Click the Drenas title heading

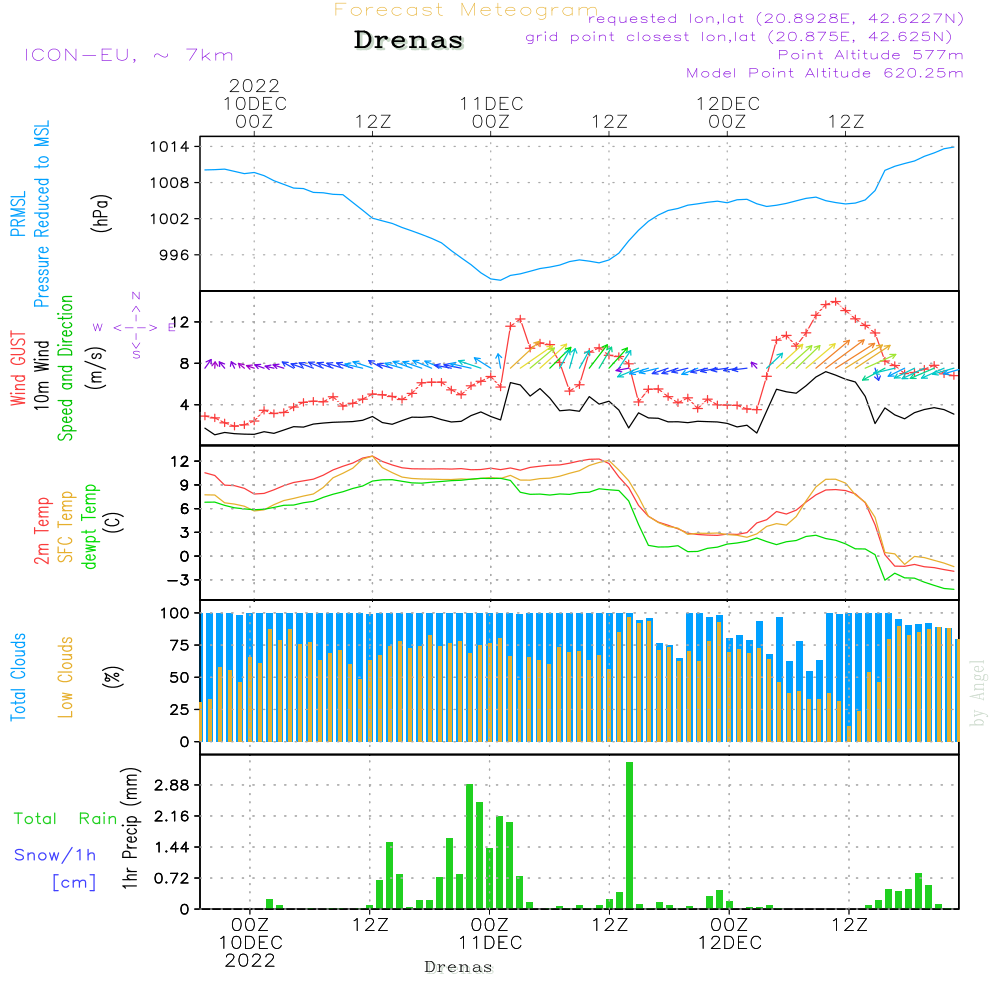[409, 41]
